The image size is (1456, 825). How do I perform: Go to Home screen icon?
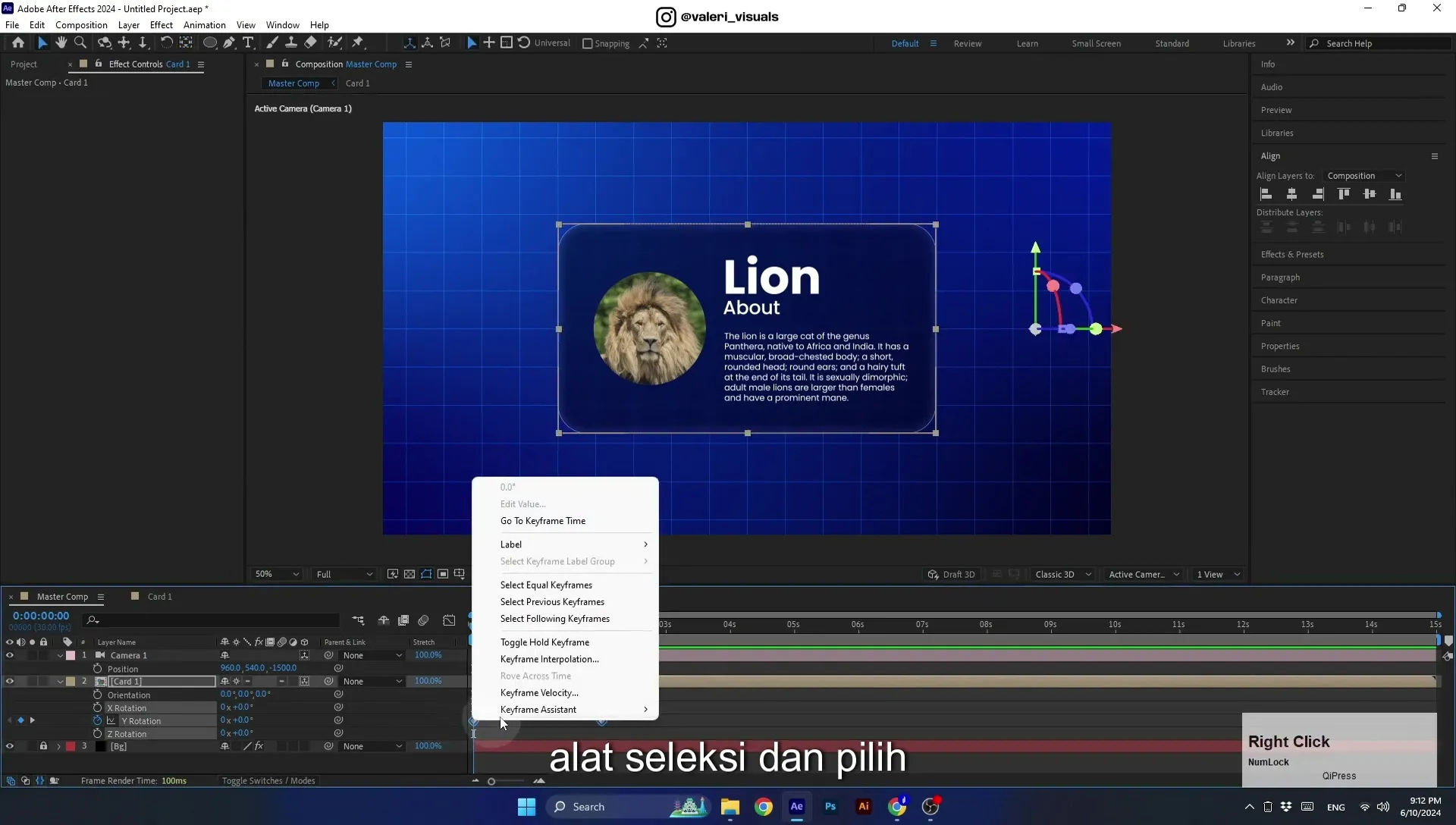[18, 43]
